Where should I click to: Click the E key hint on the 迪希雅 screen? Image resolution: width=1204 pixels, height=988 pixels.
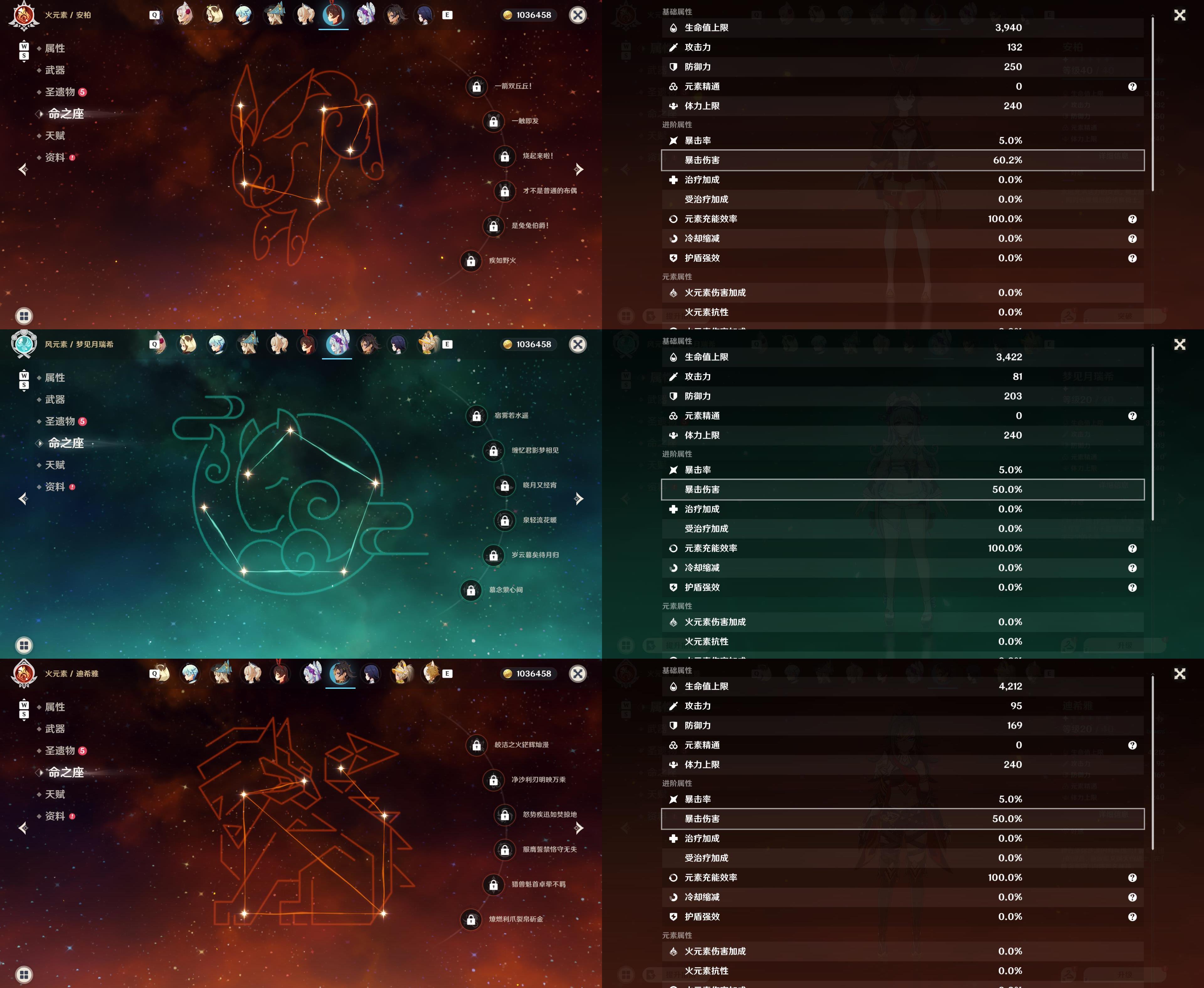[x=447, y=674]
